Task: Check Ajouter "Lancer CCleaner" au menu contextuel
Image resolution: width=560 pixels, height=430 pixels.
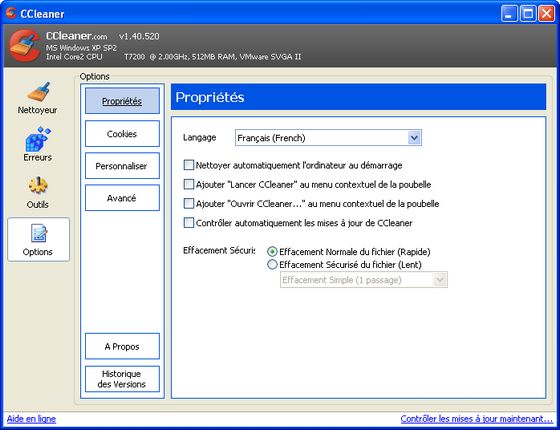Action: tap(188, 184)
